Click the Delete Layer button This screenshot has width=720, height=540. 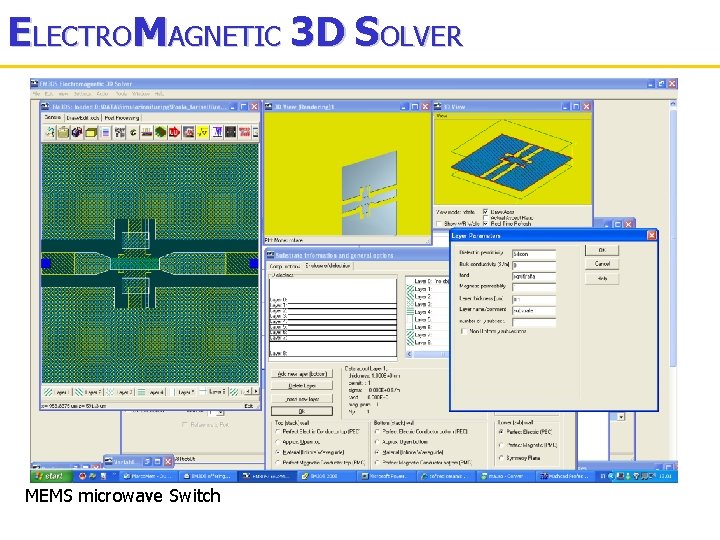(302, 386)
